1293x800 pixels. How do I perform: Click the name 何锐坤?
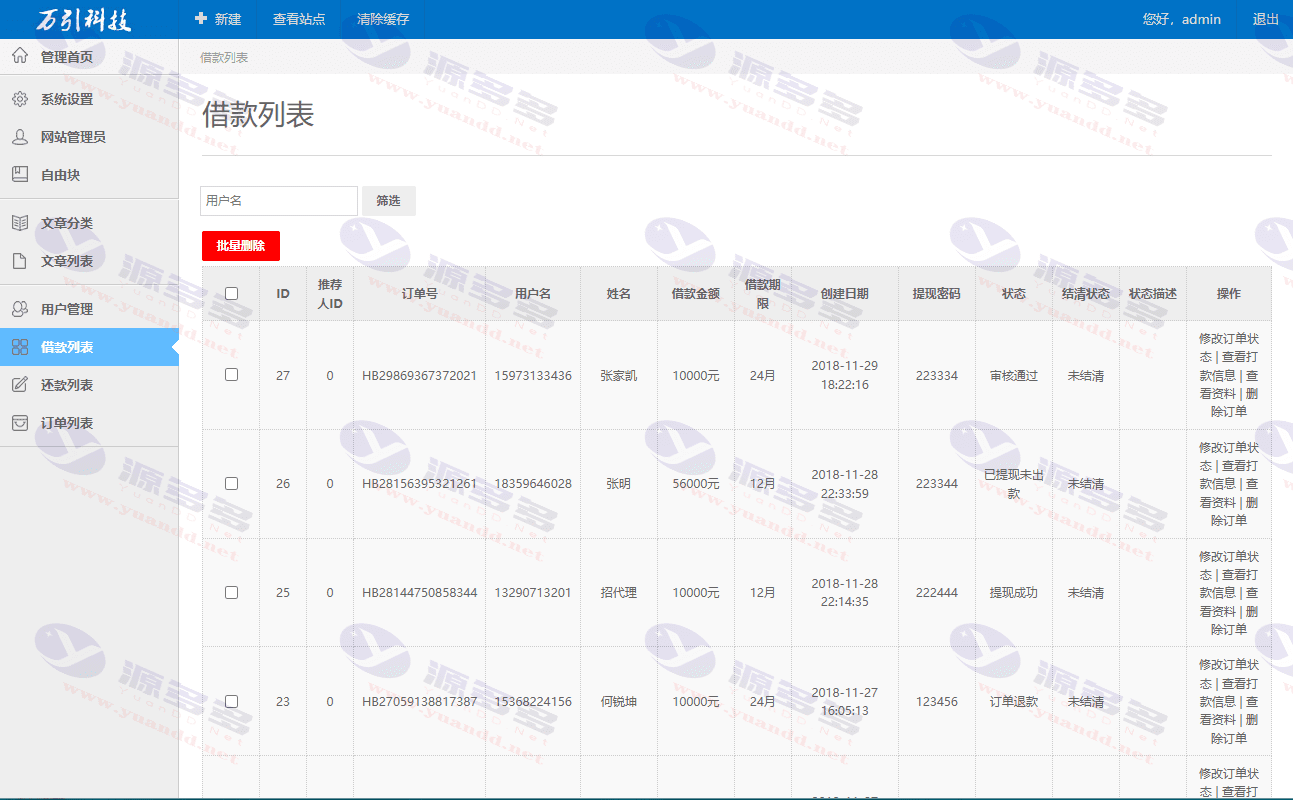619,702
